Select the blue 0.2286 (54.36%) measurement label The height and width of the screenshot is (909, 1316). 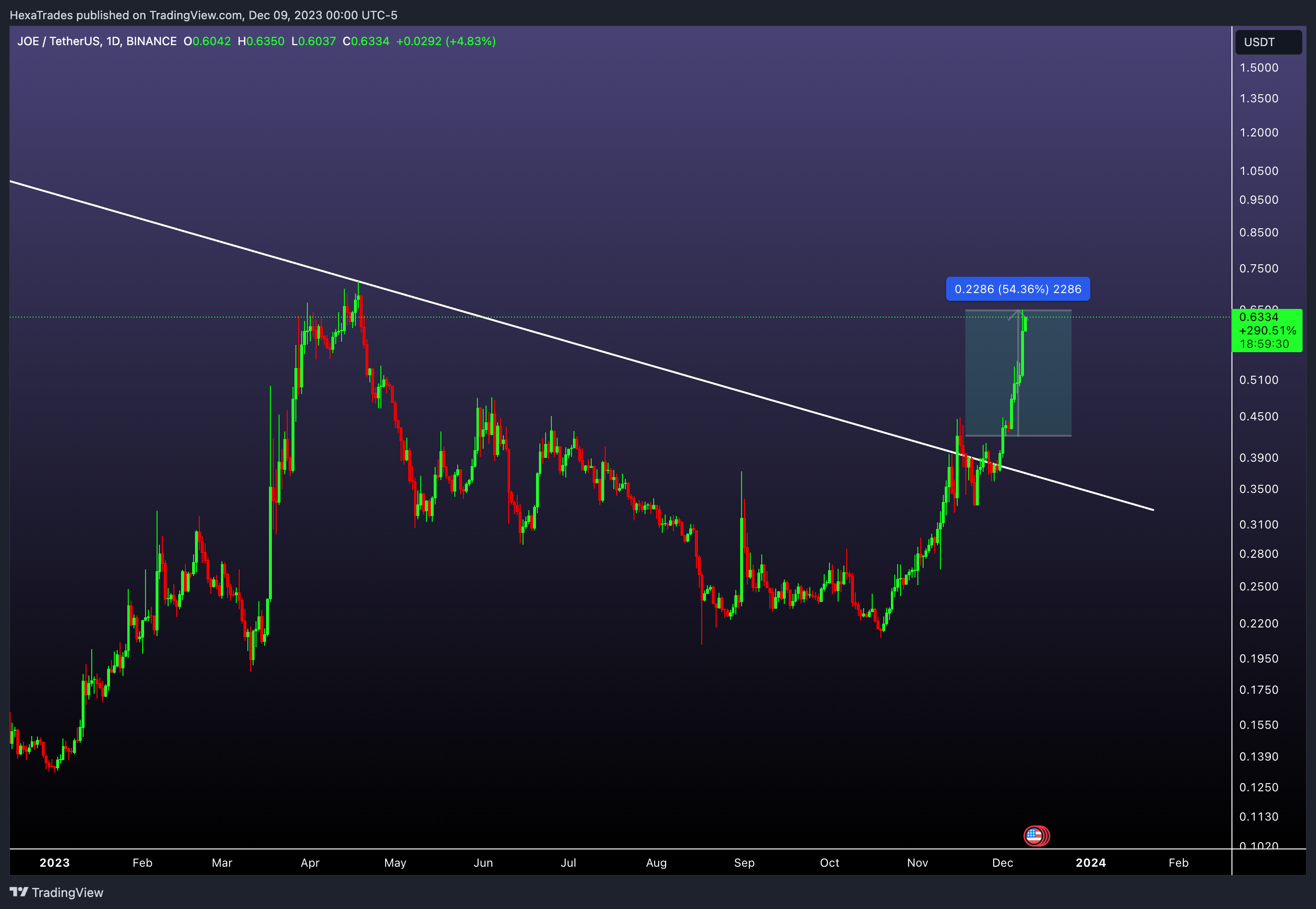tap(1018, 289)
